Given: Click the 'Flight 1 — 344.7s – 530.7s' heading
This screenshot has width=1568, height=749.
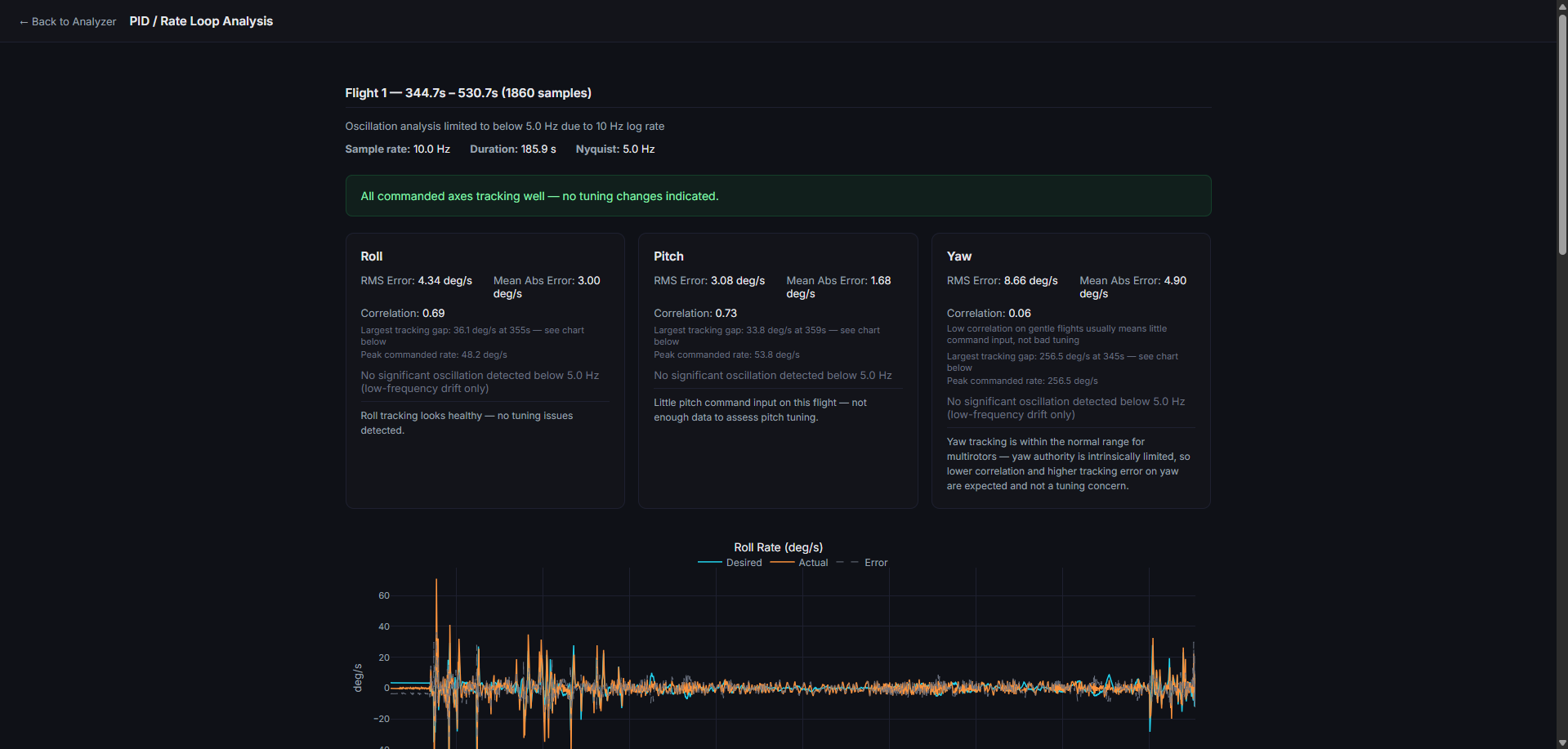Looking at the screenshot, I should (468, 93).
